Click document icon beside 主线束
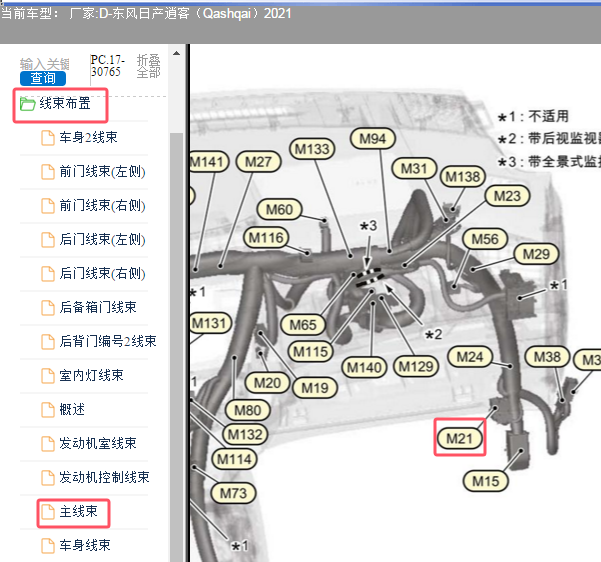This screenshot has height=562, width=601. point(48,512)
